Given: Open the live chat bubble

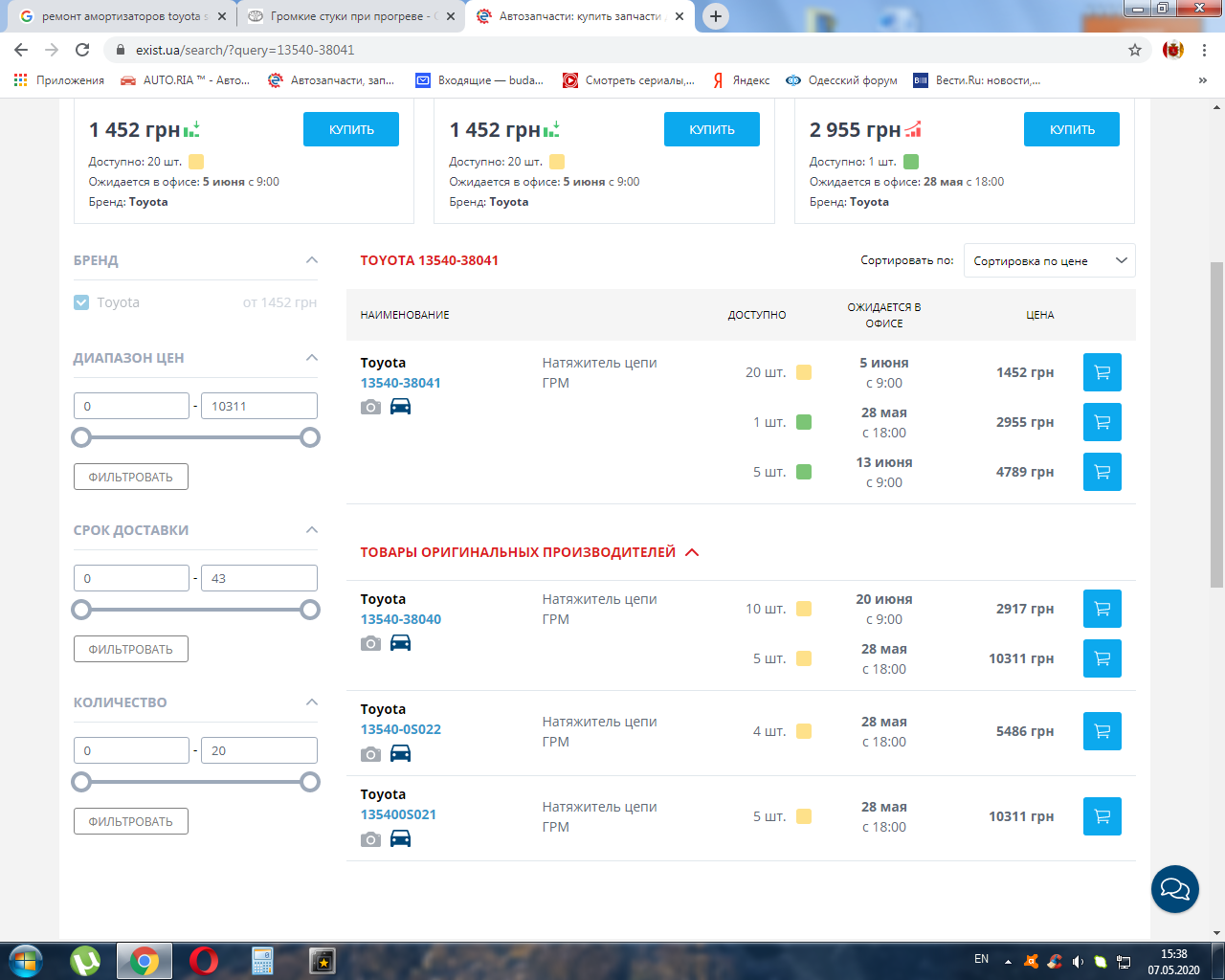Looking at the screenshot, I should coord(1174,889).
